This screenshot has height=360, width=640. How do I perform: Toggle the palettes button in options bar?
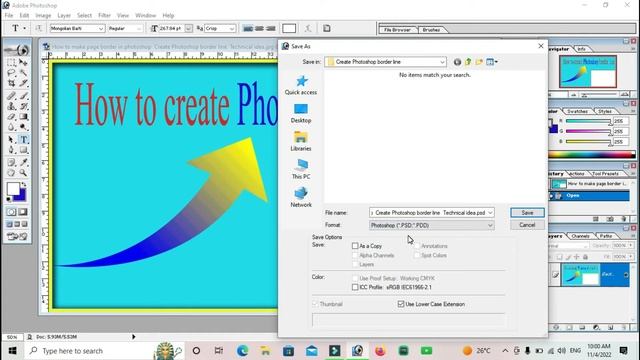(x=327, y=28)
